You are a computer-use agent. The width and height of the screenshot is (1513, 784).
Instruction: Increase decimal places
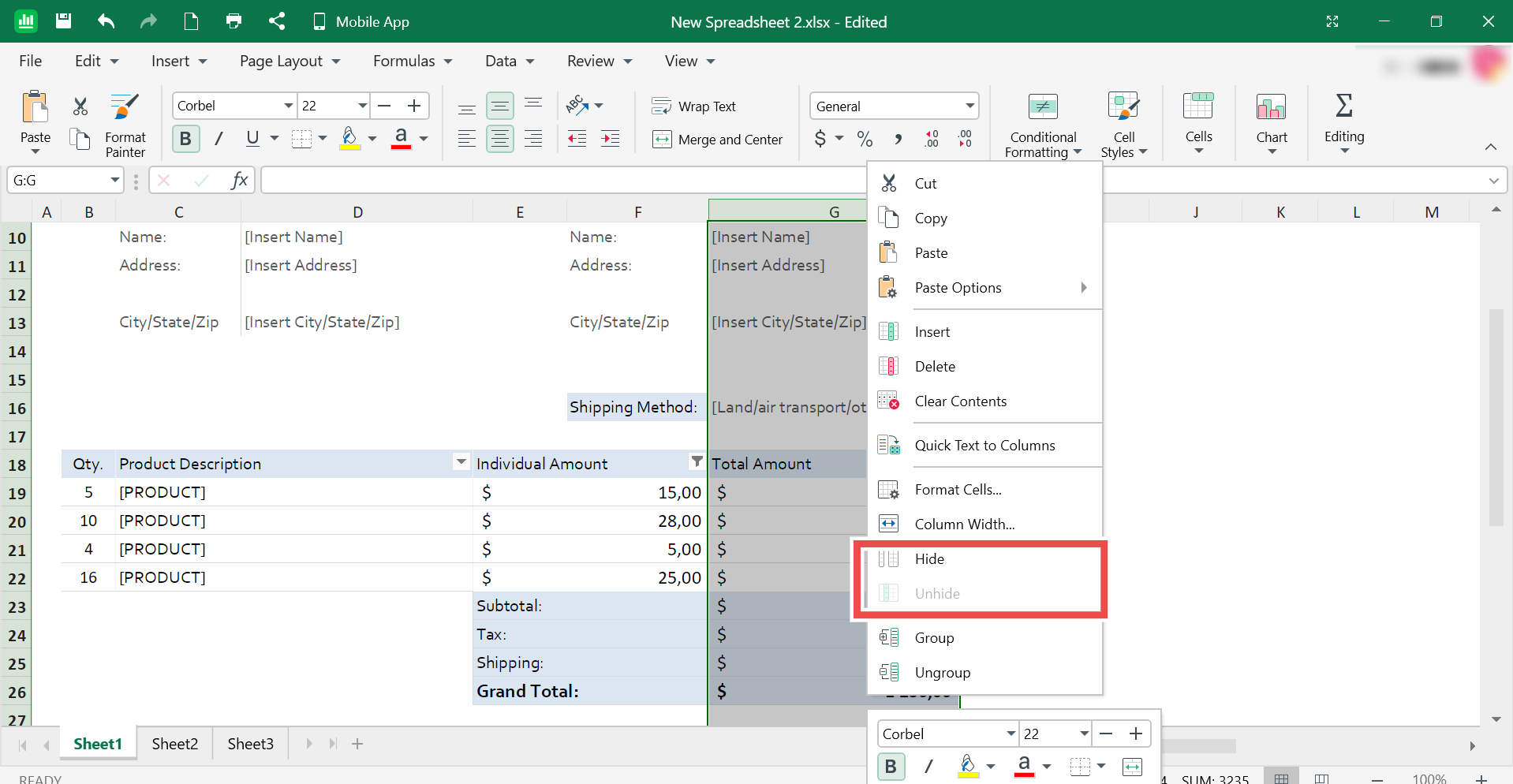point(932,140)
